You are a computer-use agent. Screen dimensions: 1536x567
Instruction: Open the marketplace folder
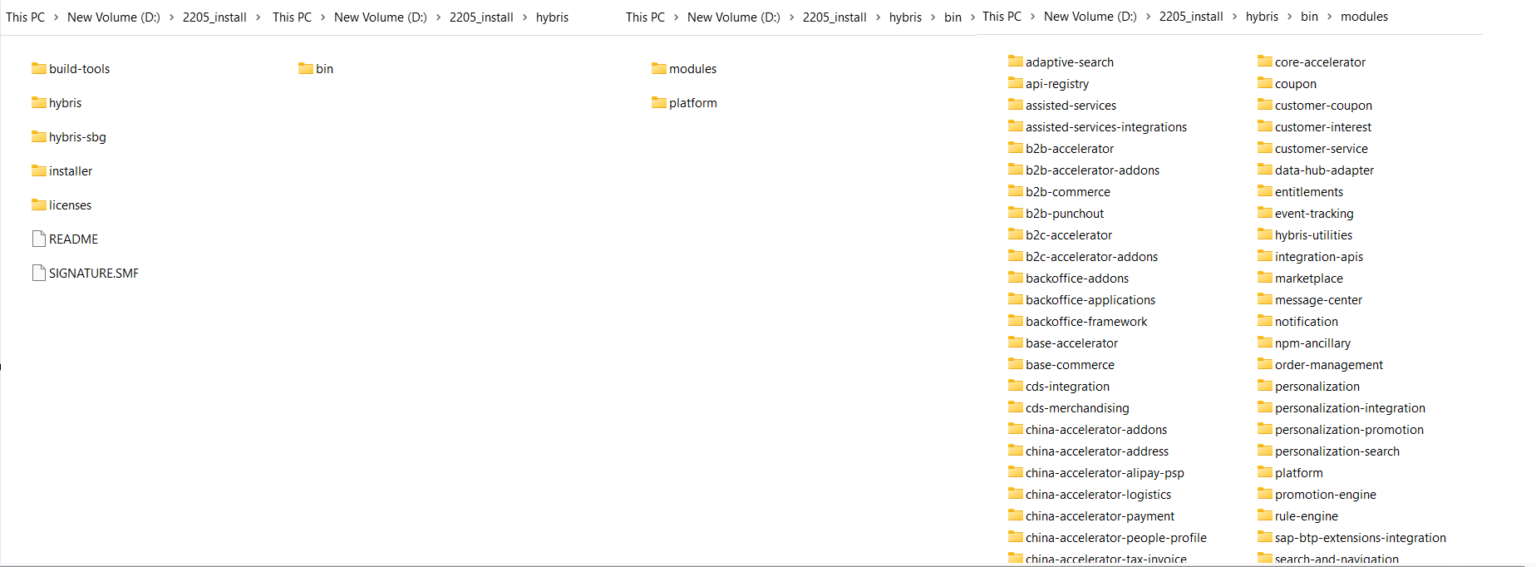1308,278
